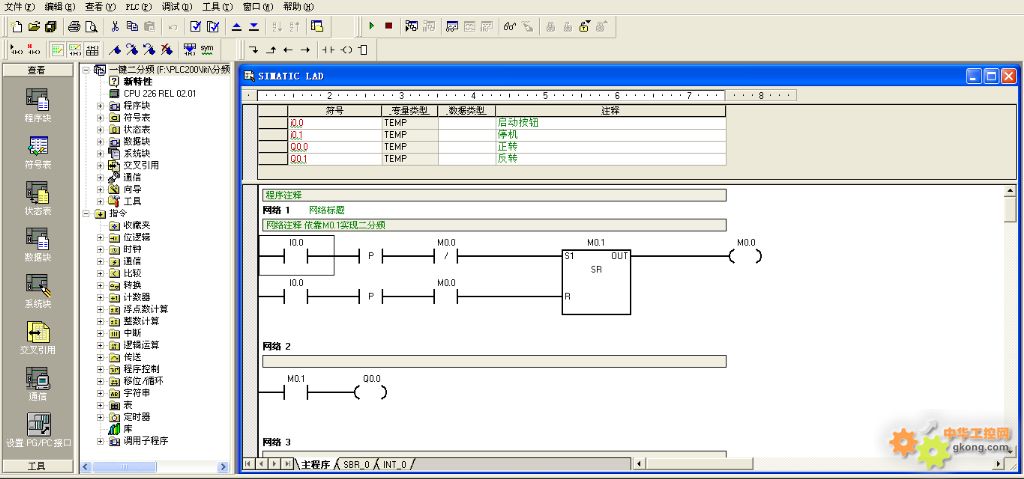Clear all bookmarks
The image size is (1024, 479).
(x=166, y=50)
